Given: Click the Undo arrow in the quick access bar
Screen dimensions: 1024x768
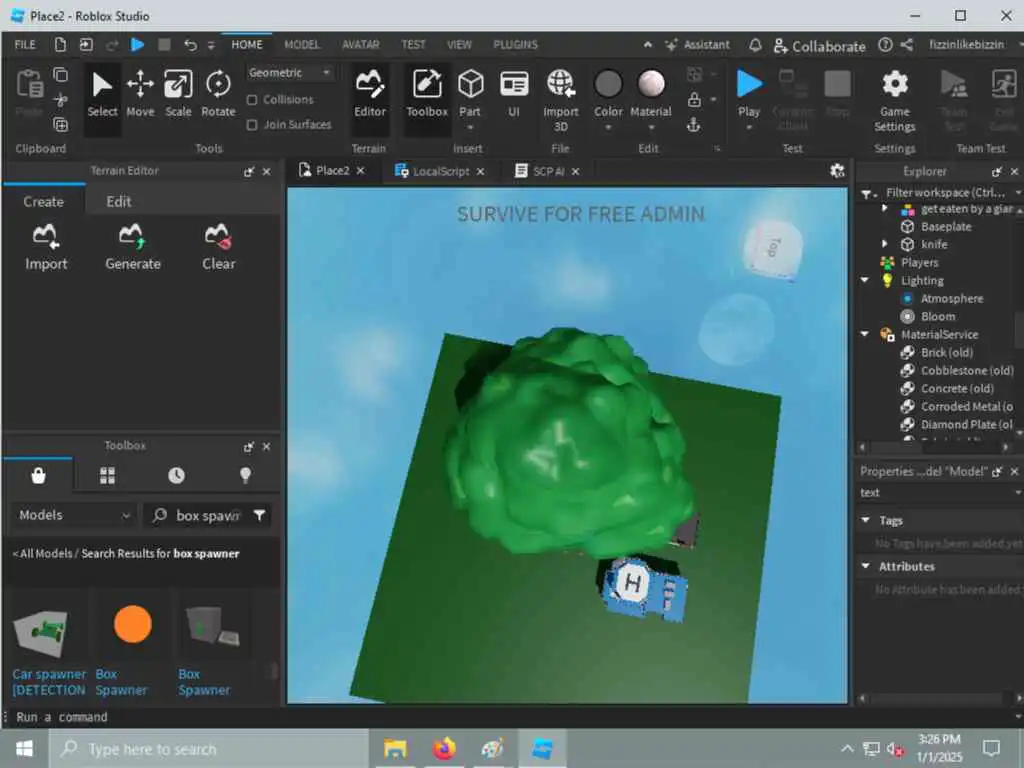Looking at the screenshot, I should pos(190,44).
